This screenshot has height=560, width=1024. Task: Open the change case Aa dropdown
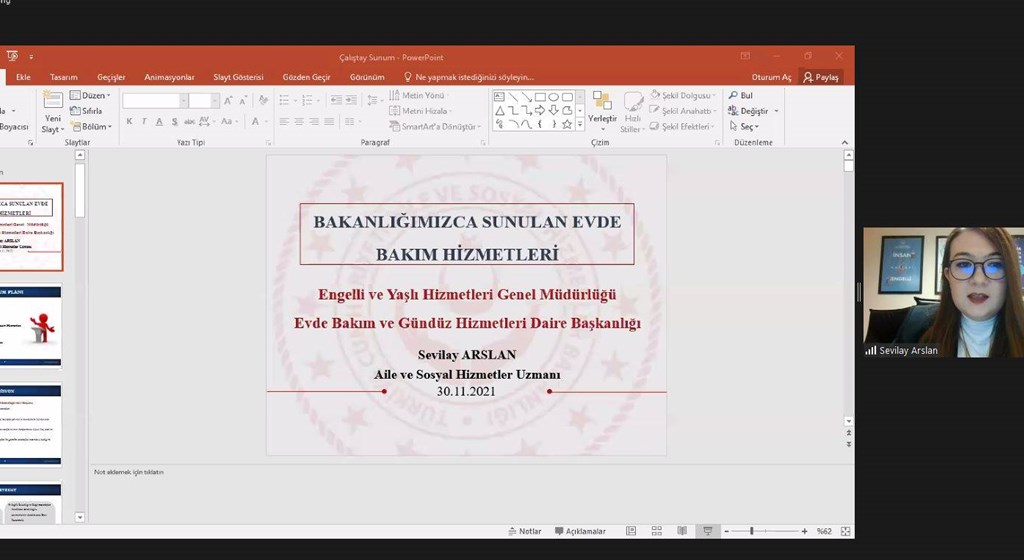coord(228,121)
